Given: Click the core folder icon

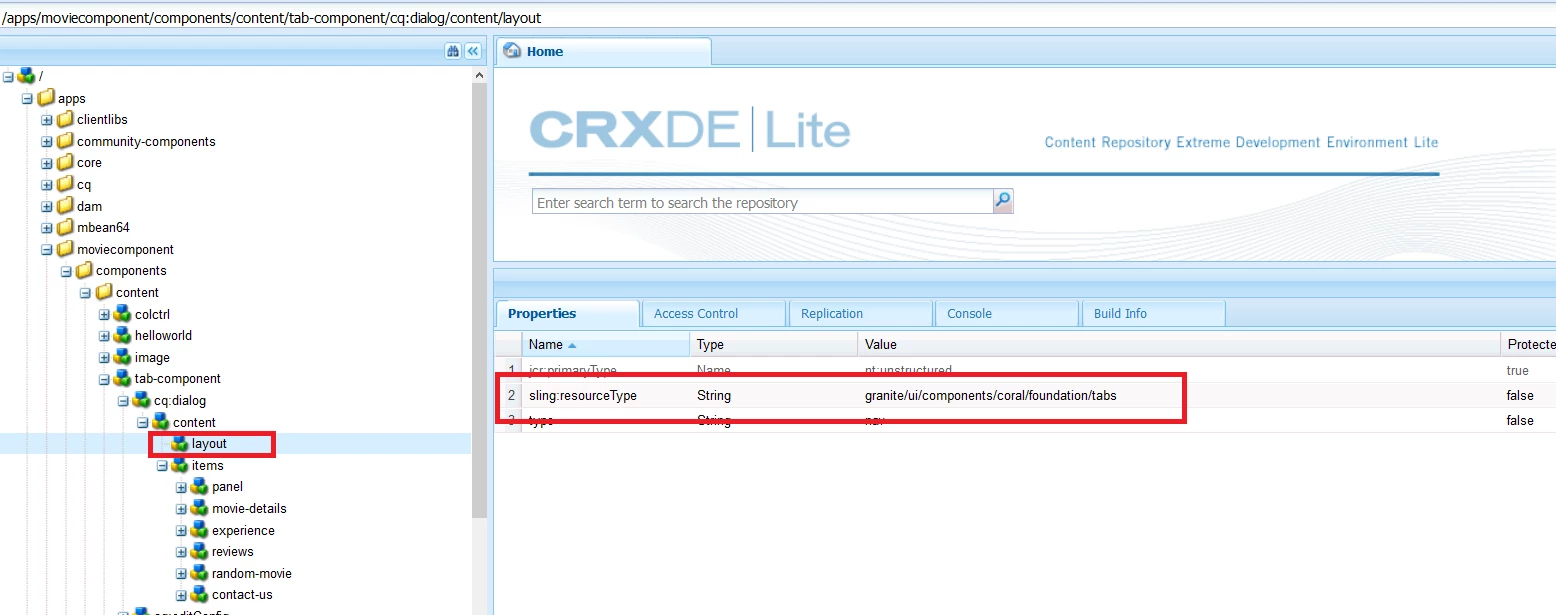Looking at the screenshot, I should tap(65, 162).
